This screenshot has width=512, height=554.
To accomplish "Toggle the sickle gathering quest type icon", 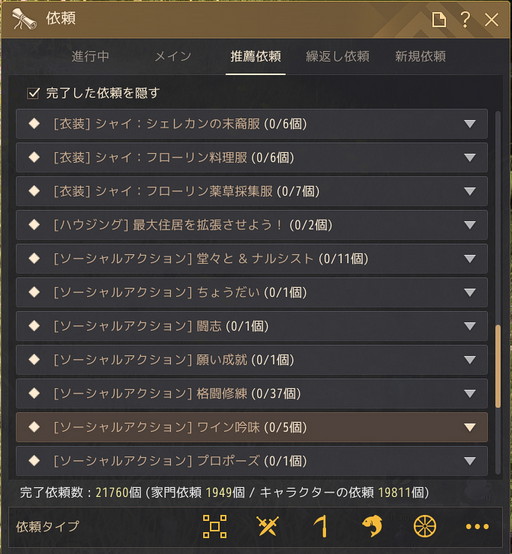I will 320,526.
